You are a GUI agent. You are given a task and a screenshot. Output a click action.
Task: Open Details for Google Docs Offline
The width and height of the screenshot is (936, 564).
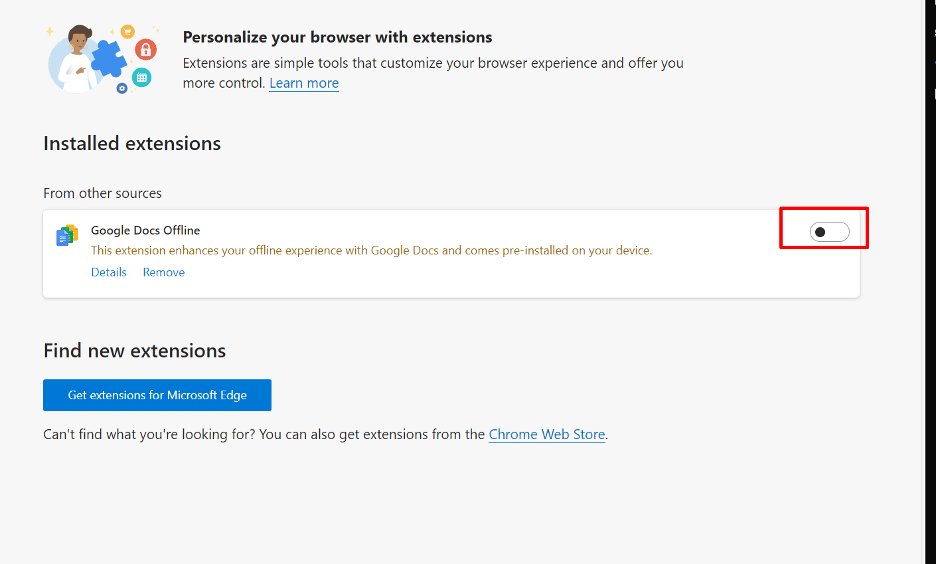click(109, 272)
